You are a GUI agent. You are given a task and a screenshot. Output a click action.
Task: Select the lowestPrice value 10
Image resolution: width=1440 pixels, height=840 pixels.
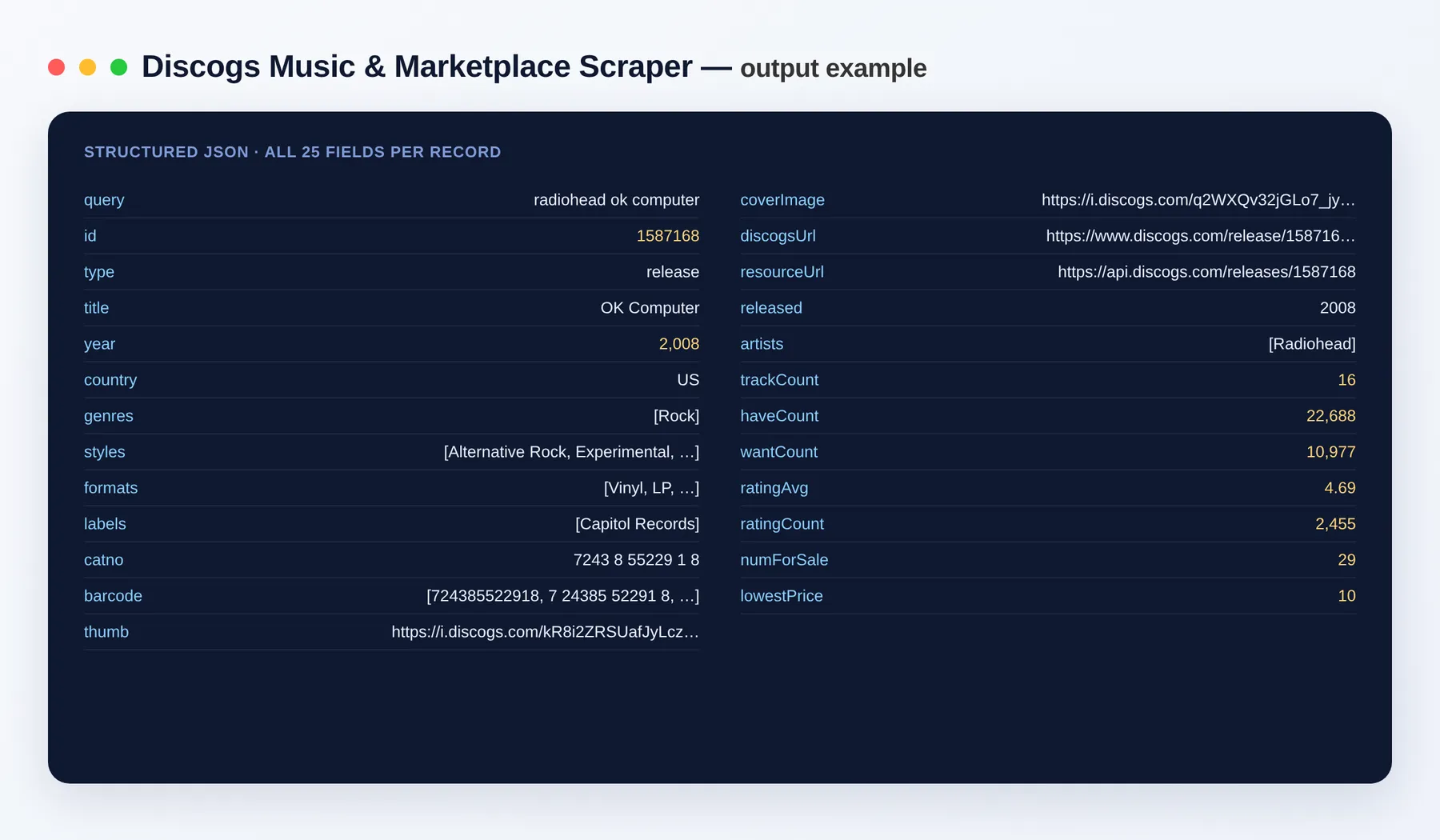pyautogui.click(x=1346, y=596)
